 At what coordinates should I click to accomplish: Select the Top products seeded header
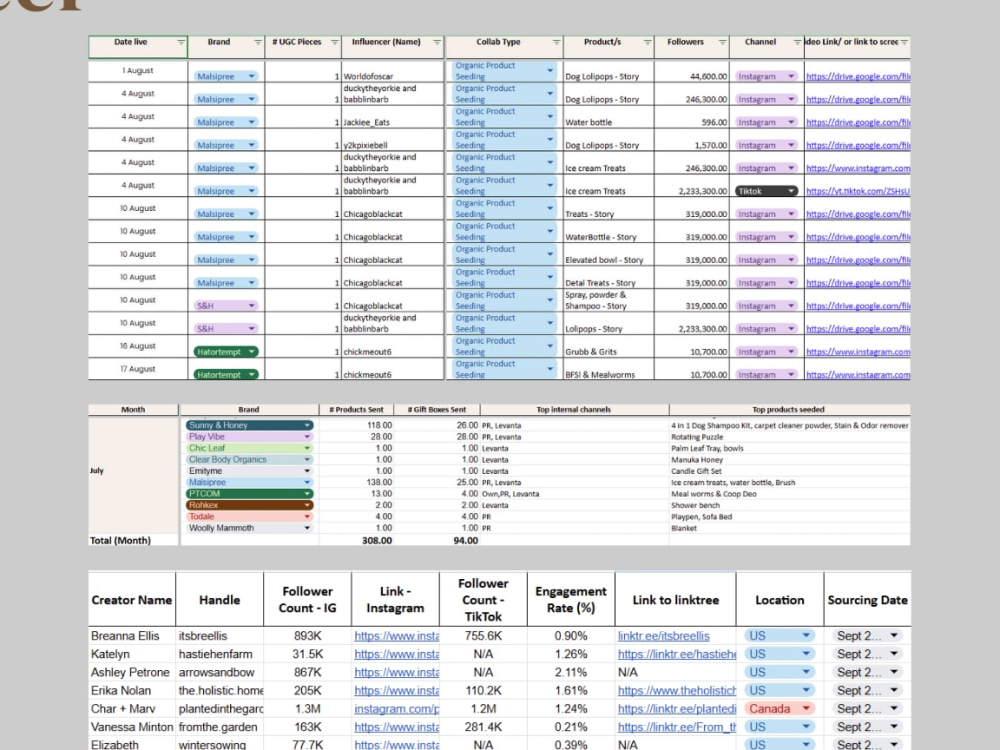point(789,409)
